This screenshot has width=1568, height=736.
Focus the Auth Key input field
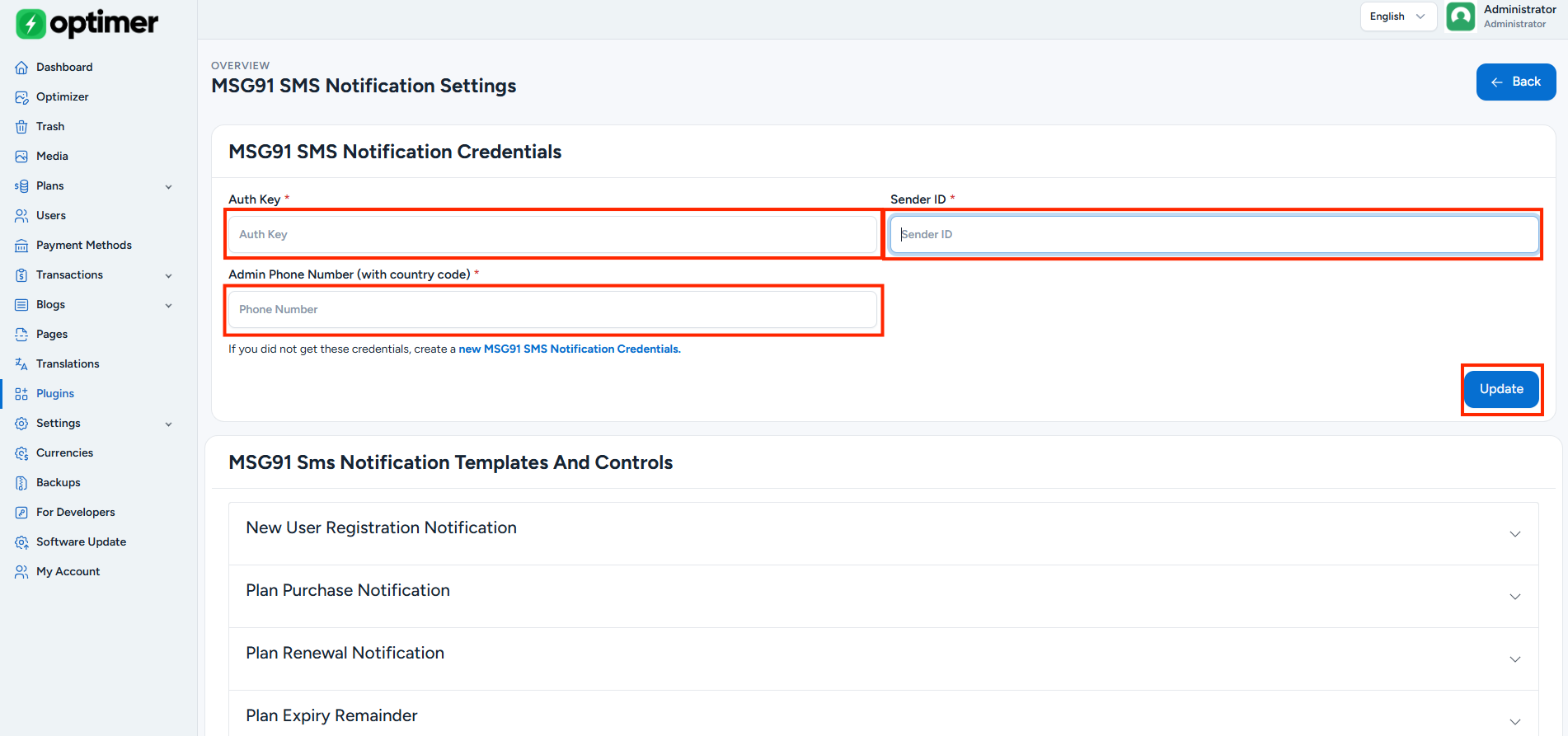pos(552,234)
